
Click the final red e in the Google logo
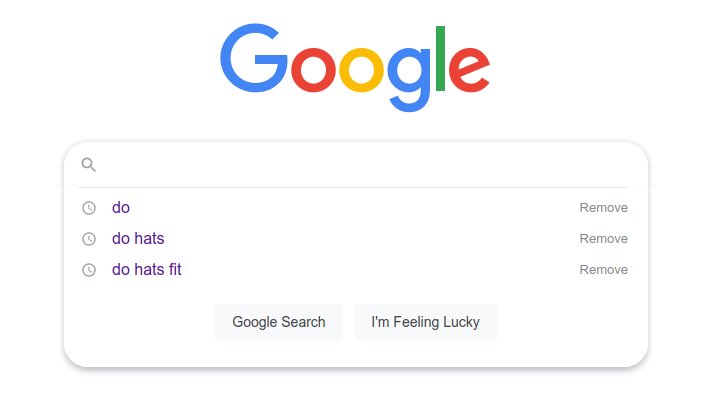coord(469,70)
